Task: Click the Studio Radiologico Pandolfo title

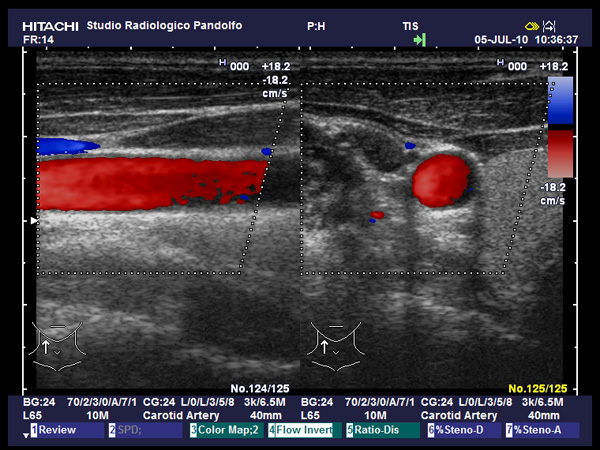Action: coord(164,26)
